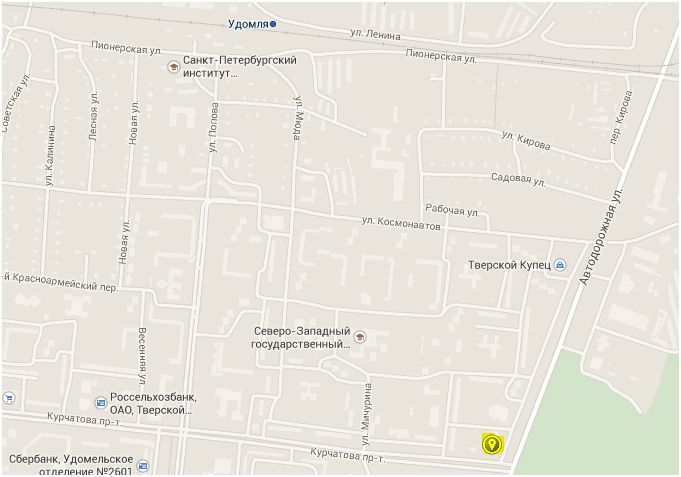Select the Тверской Купец shopping icon

click(560, 265)
